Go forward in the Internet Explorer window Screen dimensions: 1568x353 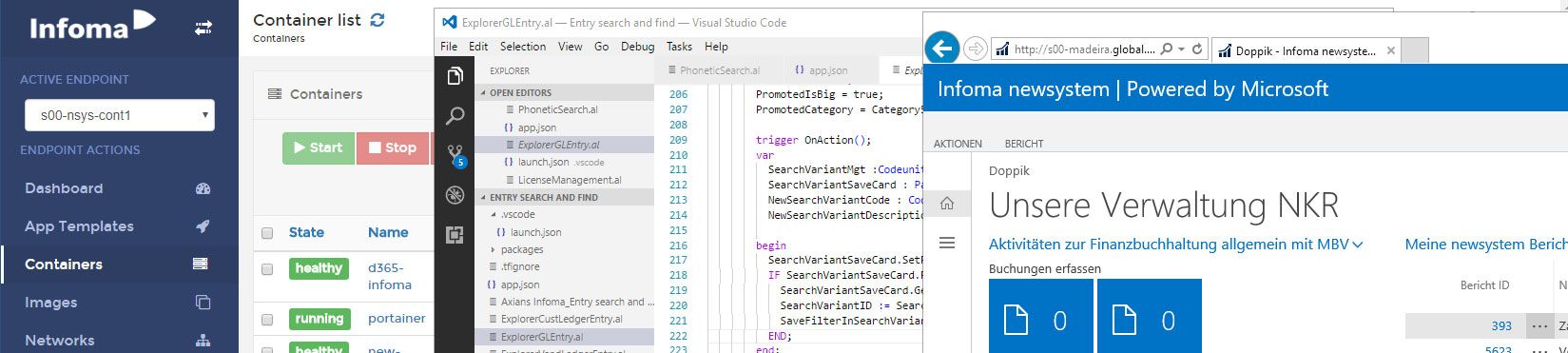tap(975, 49)
